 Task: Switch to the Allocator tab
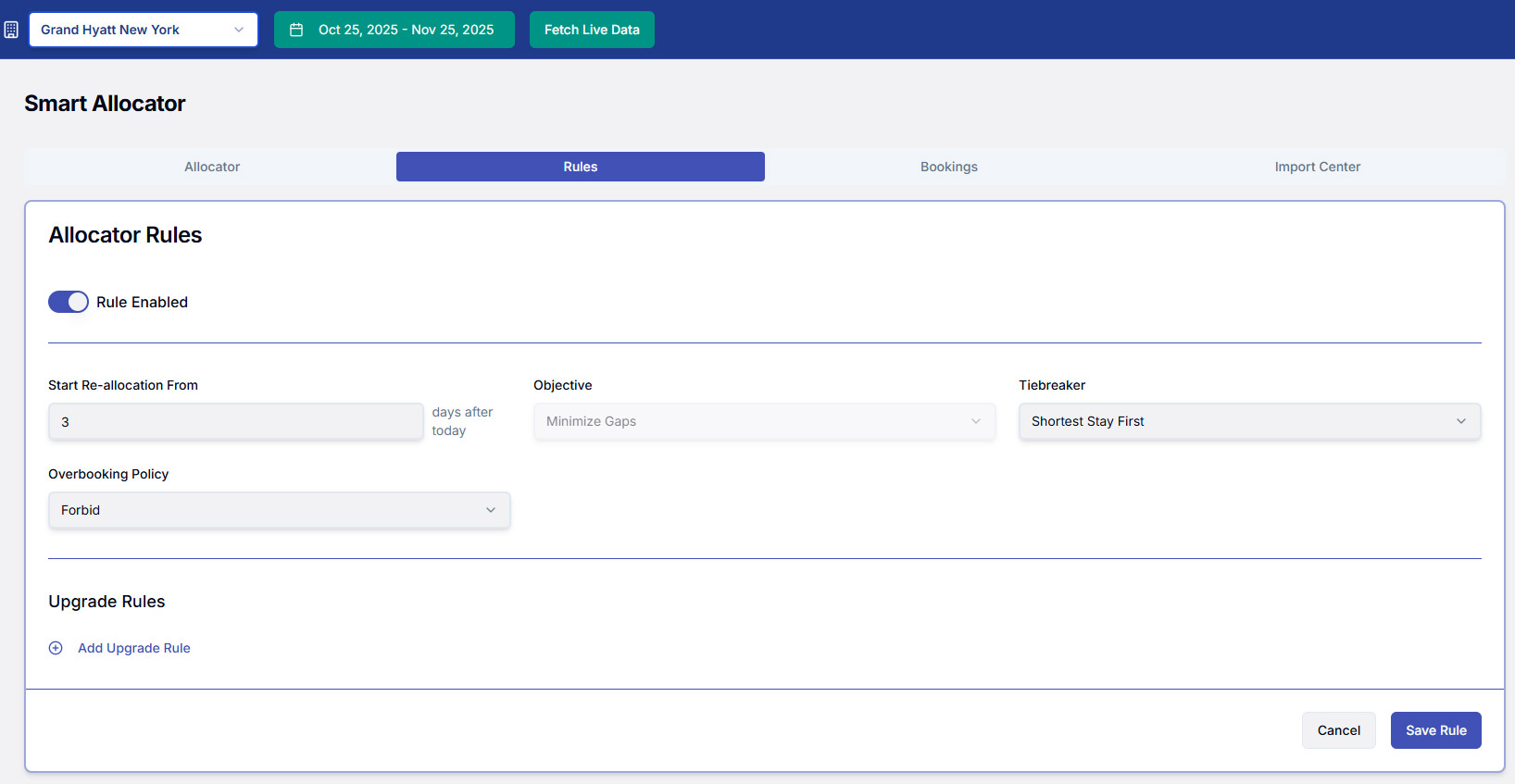212,167
